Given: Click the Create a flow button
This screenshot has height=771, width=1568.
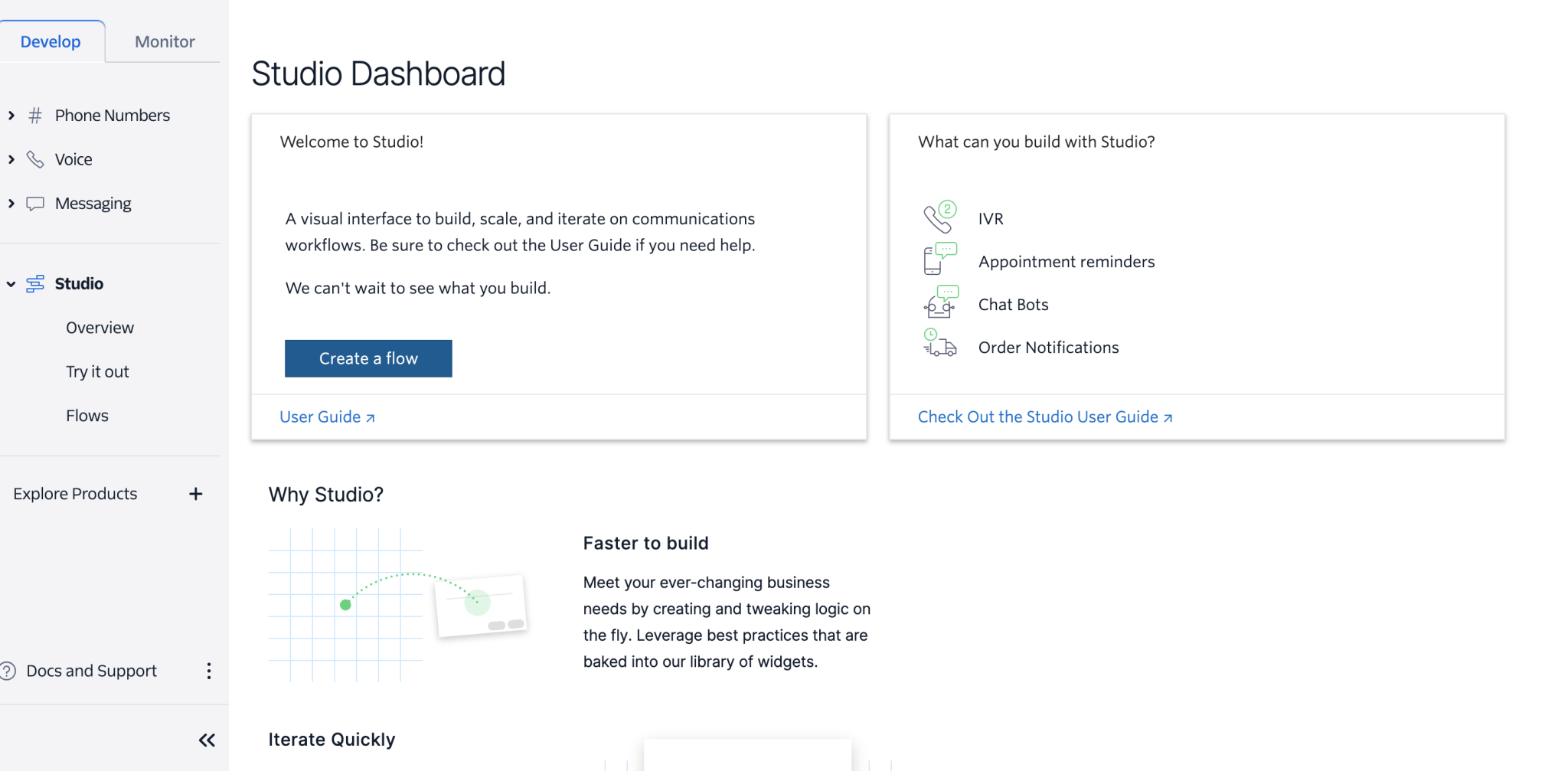Looking at the screenshot, I should click(368, 358).
